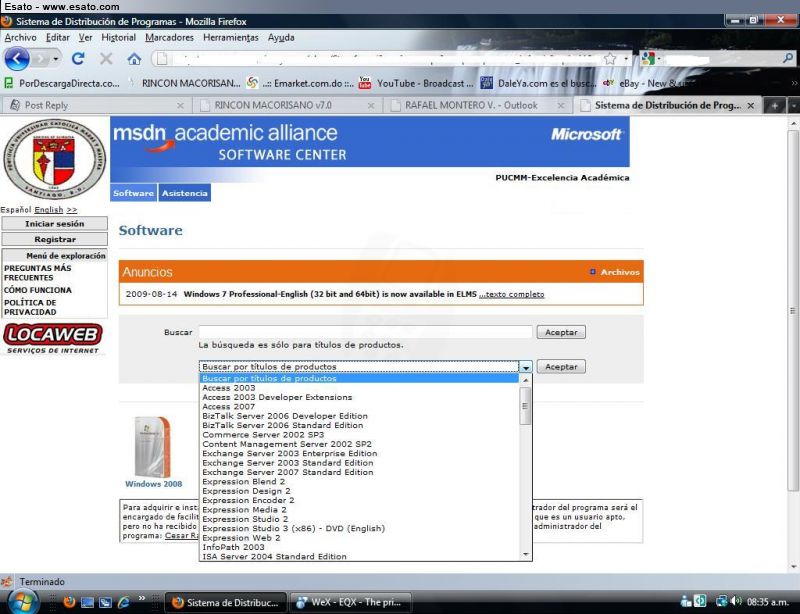The image size is (800, 614).
Task: Open the DaleYa.com bookmark
Action: tap(539, 83)
